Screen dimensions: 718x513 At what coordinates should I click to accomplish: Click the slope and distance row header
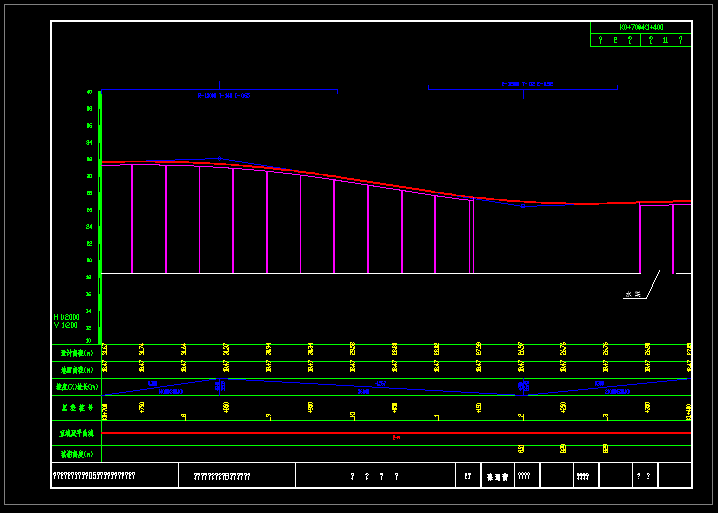[77, 387]
